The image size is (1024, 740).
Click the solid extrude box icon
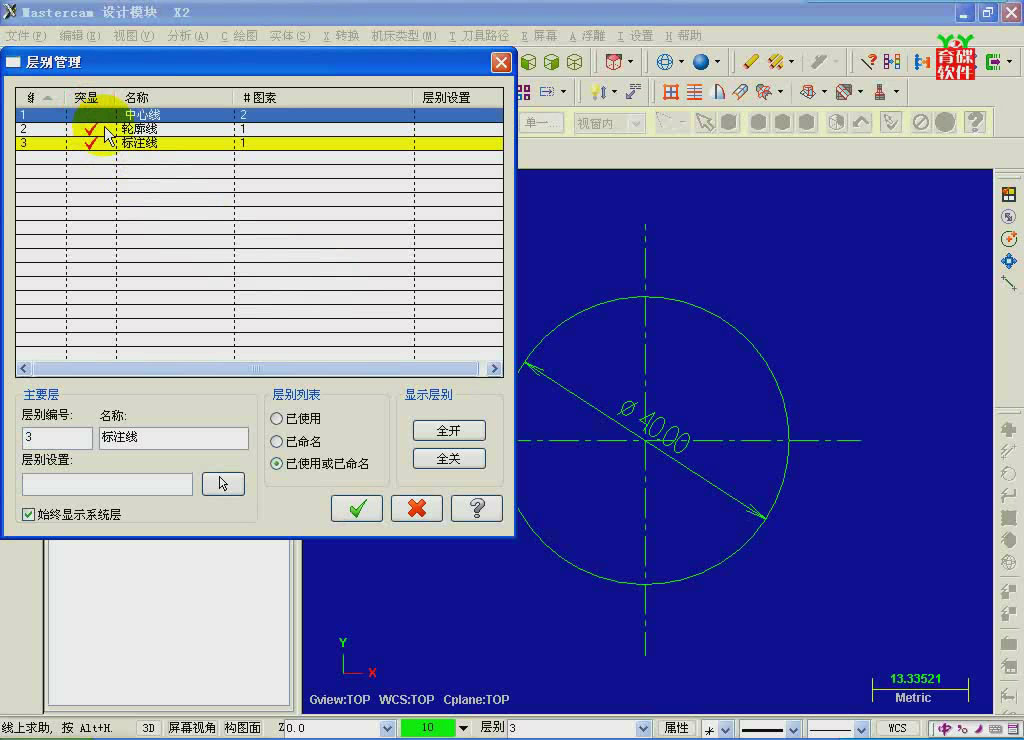pos(808,92)
